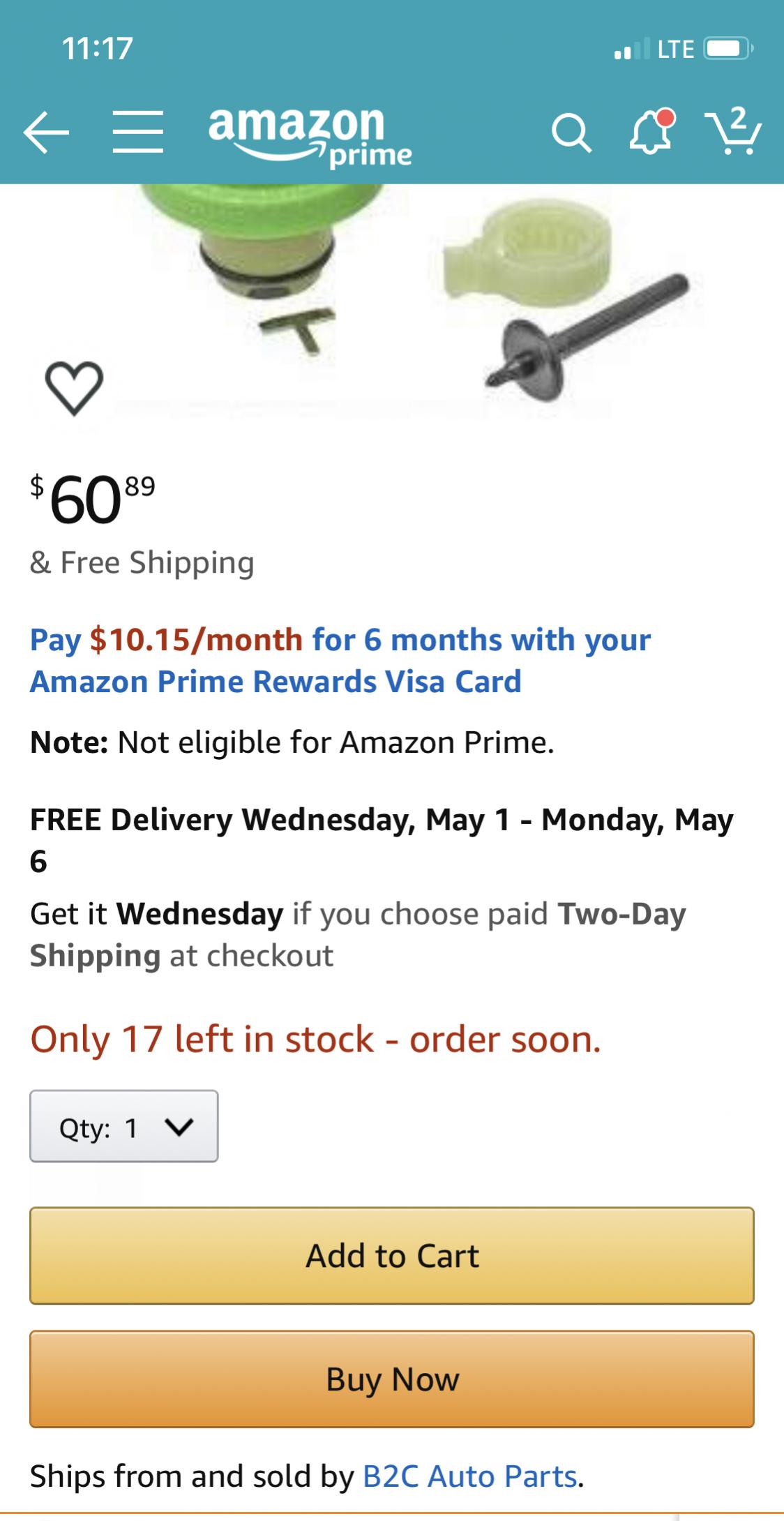
Task: Tap the 11:17 clock in status bar
Action: click(97, 49)
